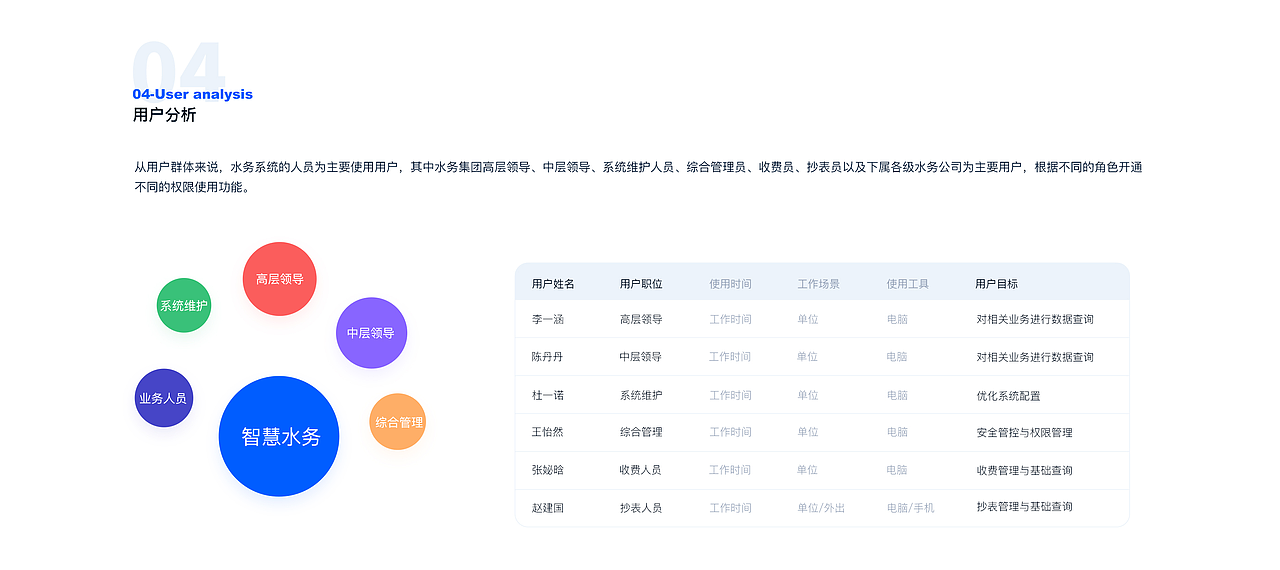Viewport: 1280px width, 570px height.
Task: Select the name cell 王怡然
Action: (x=548, y=432)
